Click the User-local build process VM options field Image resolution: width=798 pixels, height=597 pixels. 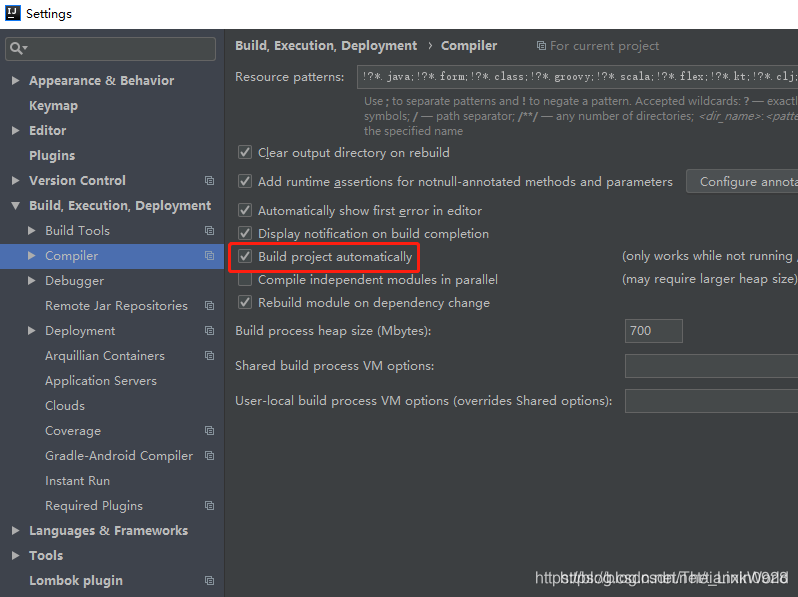coord(711,401)
